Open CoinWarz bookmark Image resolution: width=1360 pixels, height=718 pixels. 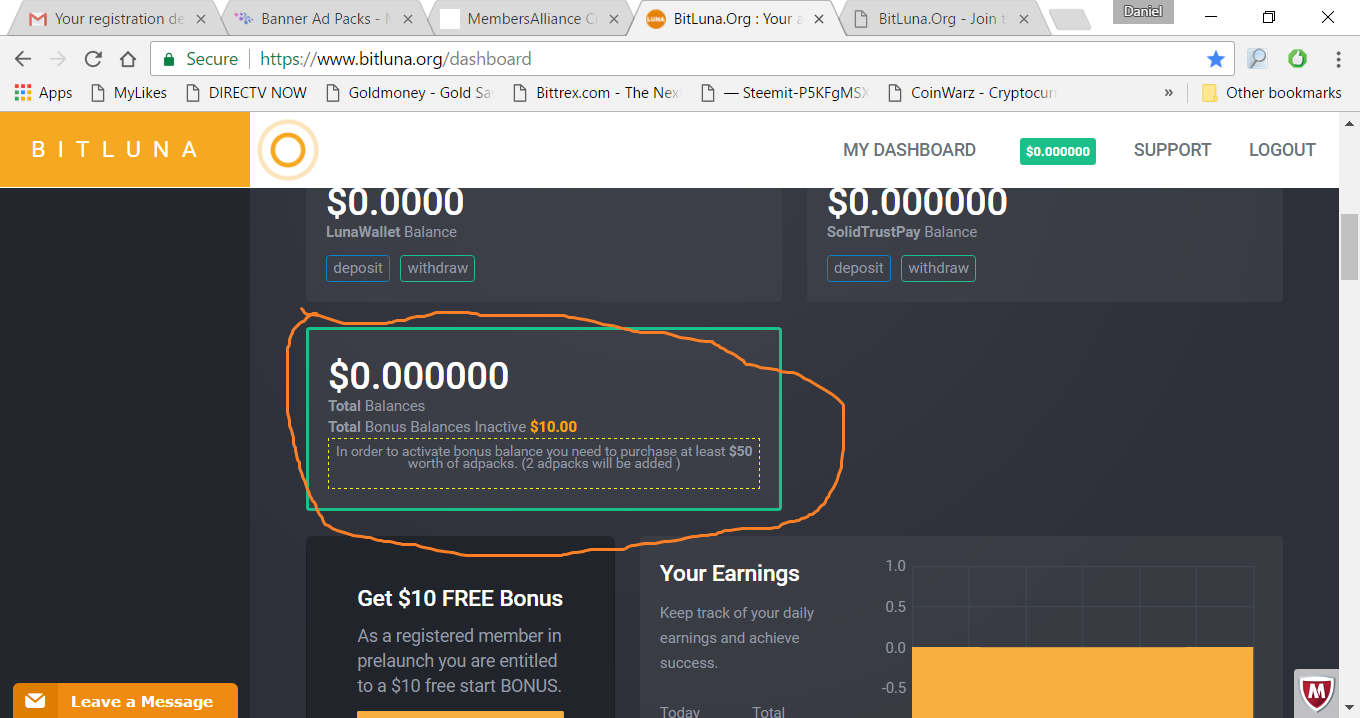point(971,93)
